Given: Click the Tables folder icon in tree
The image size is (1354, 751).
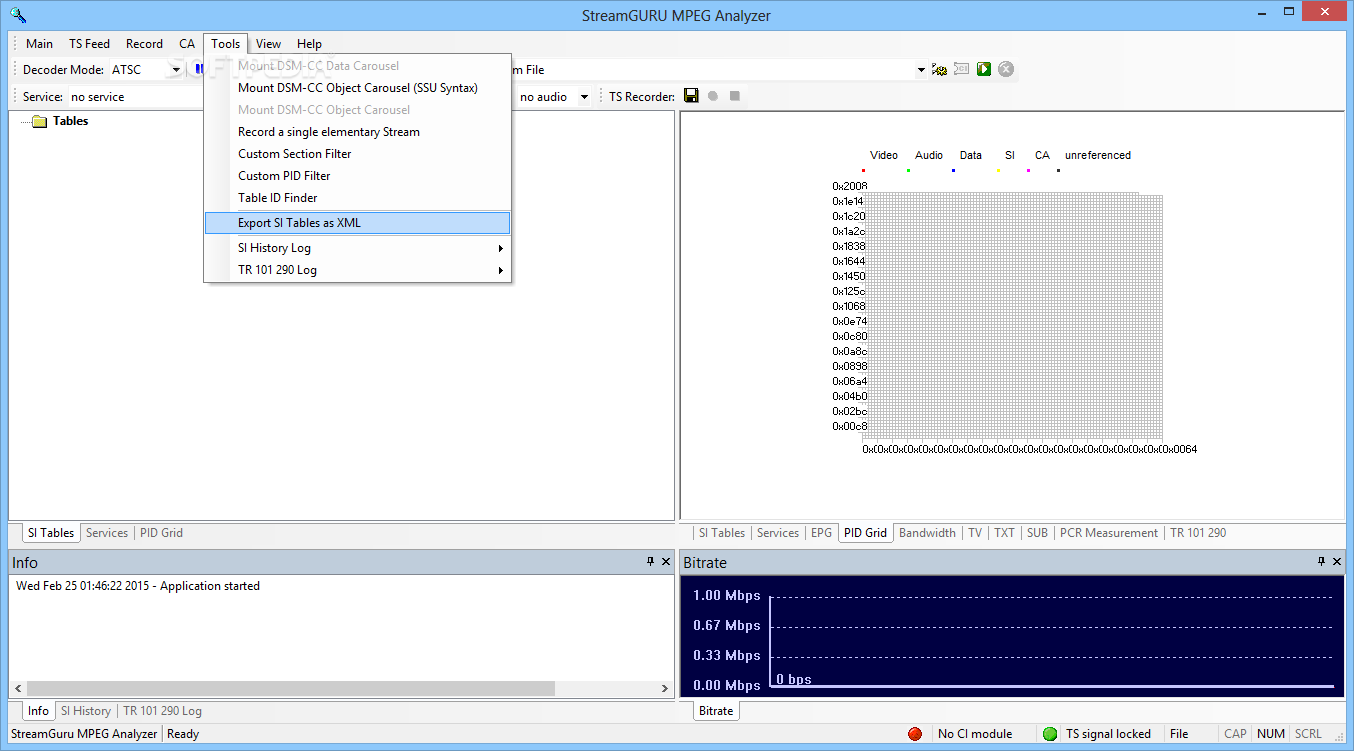Looking at the screenshot, I should tap(39, 121).
